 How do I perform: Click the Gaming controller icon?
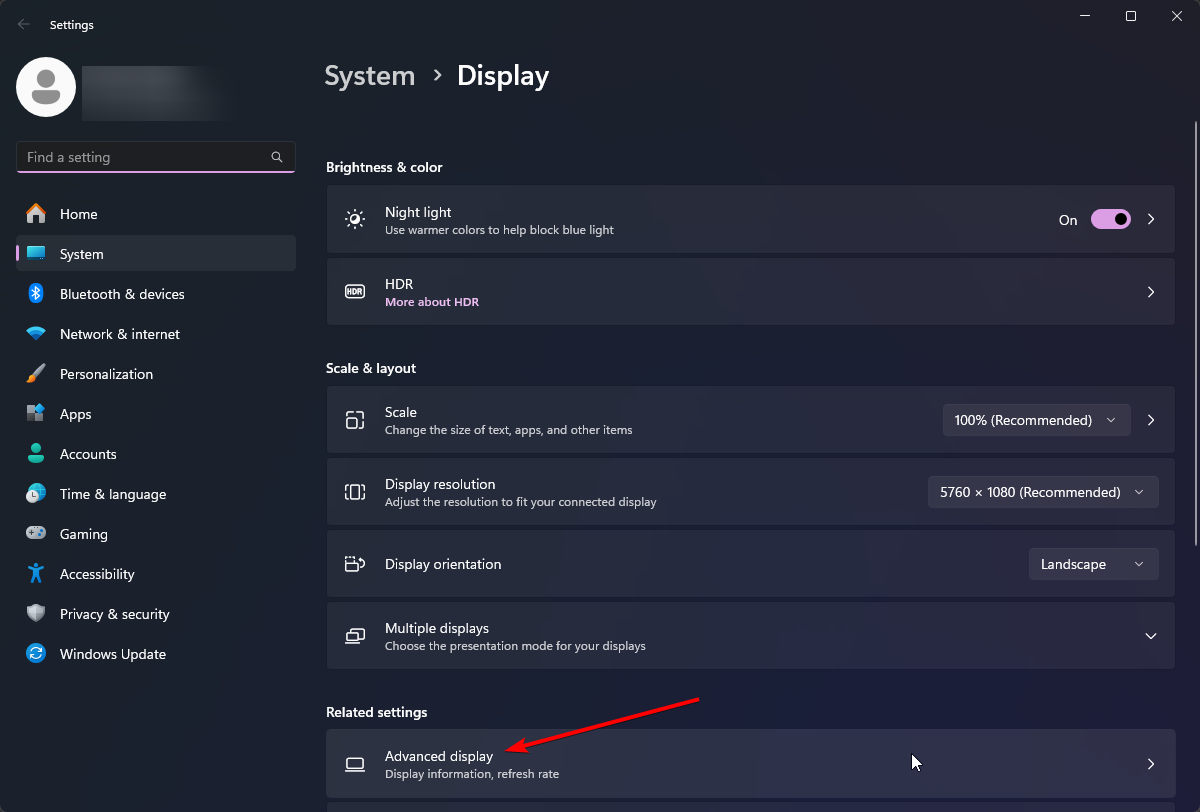click(x=36, y=534)
